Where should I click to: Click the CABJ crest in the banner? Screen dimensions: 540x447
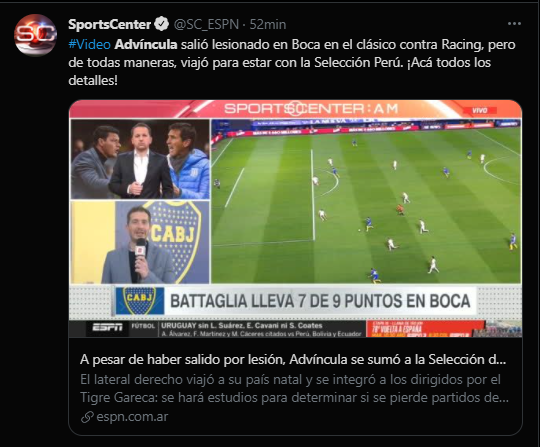click(x=139, y=301)
